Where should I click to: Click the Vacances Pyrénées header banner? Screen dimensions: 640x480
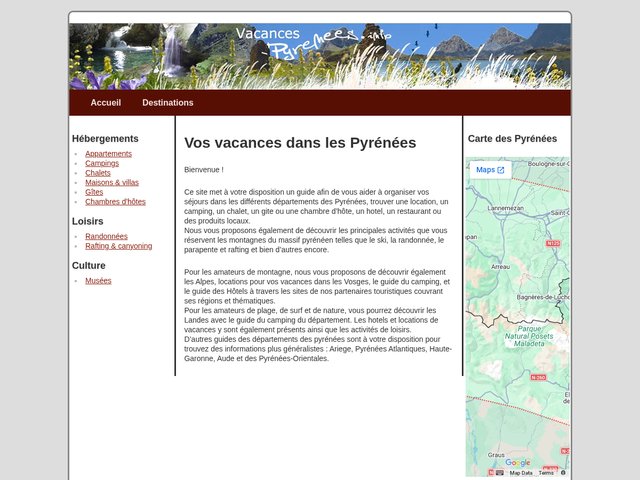(x=320, y=56)
